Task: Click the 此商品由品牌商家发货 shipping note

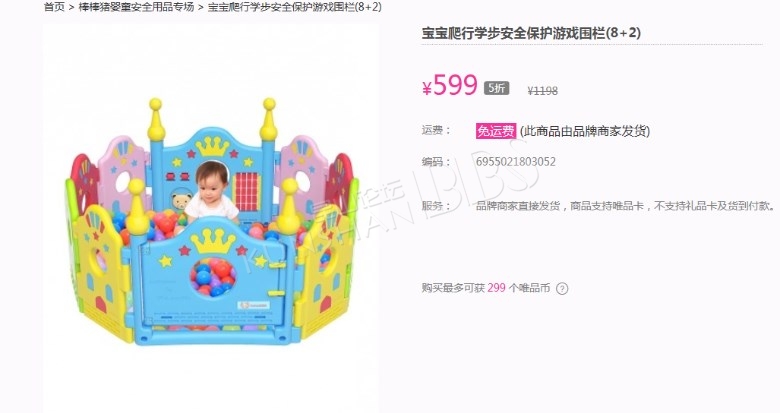Action: [x=585, y=131]
